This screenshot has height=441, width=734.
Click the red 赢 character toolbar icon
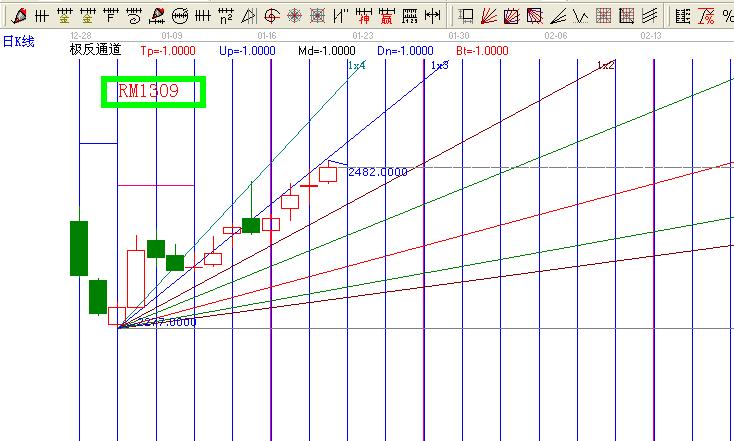386,15
